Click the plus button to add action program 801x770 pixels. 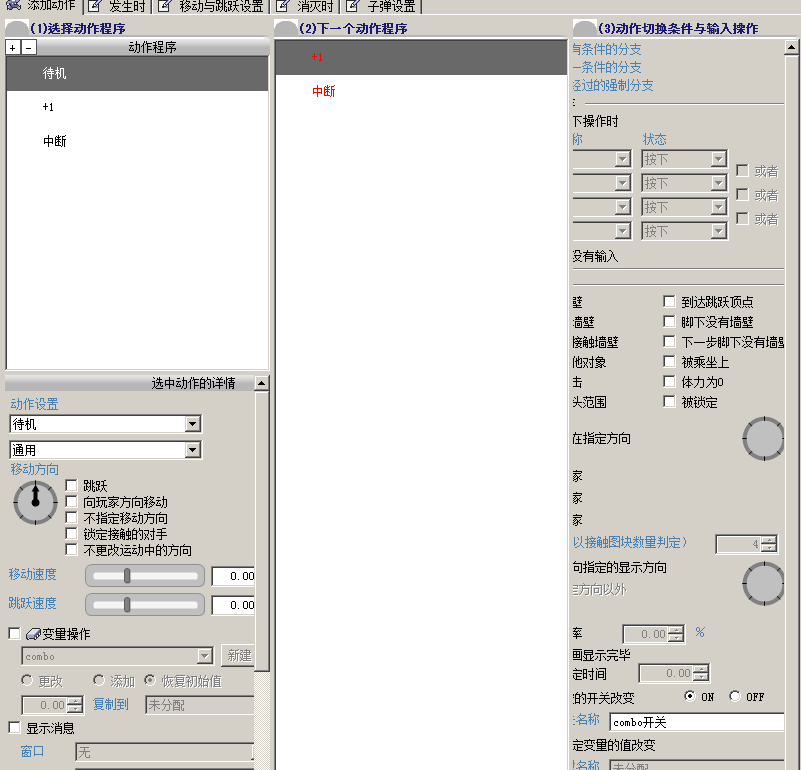pyautogui.click(x=13, y=48)
